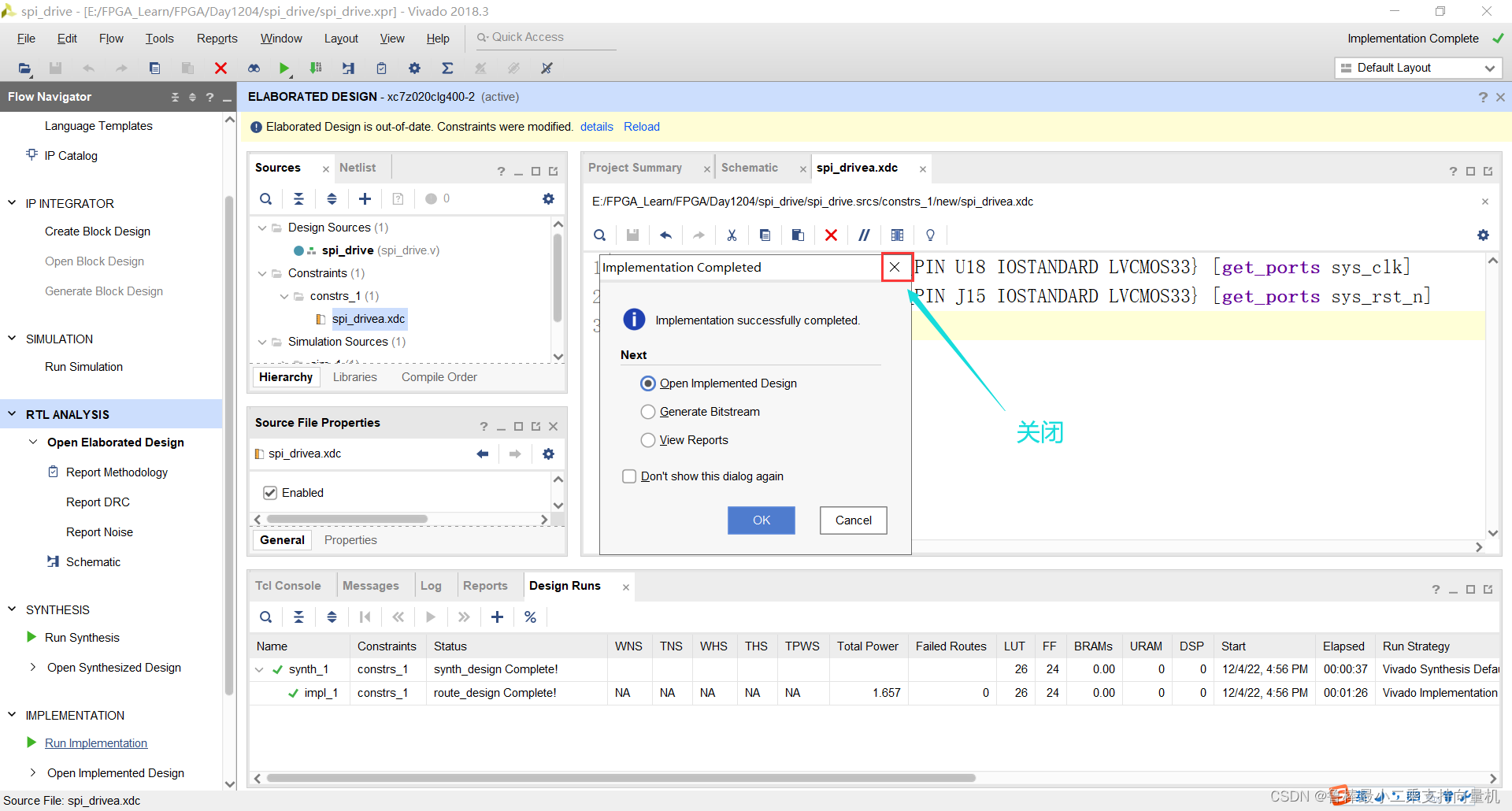The image size is (1512, 811).
Task: Switch to the Tcl Console tab
Action: coord(288,586)
